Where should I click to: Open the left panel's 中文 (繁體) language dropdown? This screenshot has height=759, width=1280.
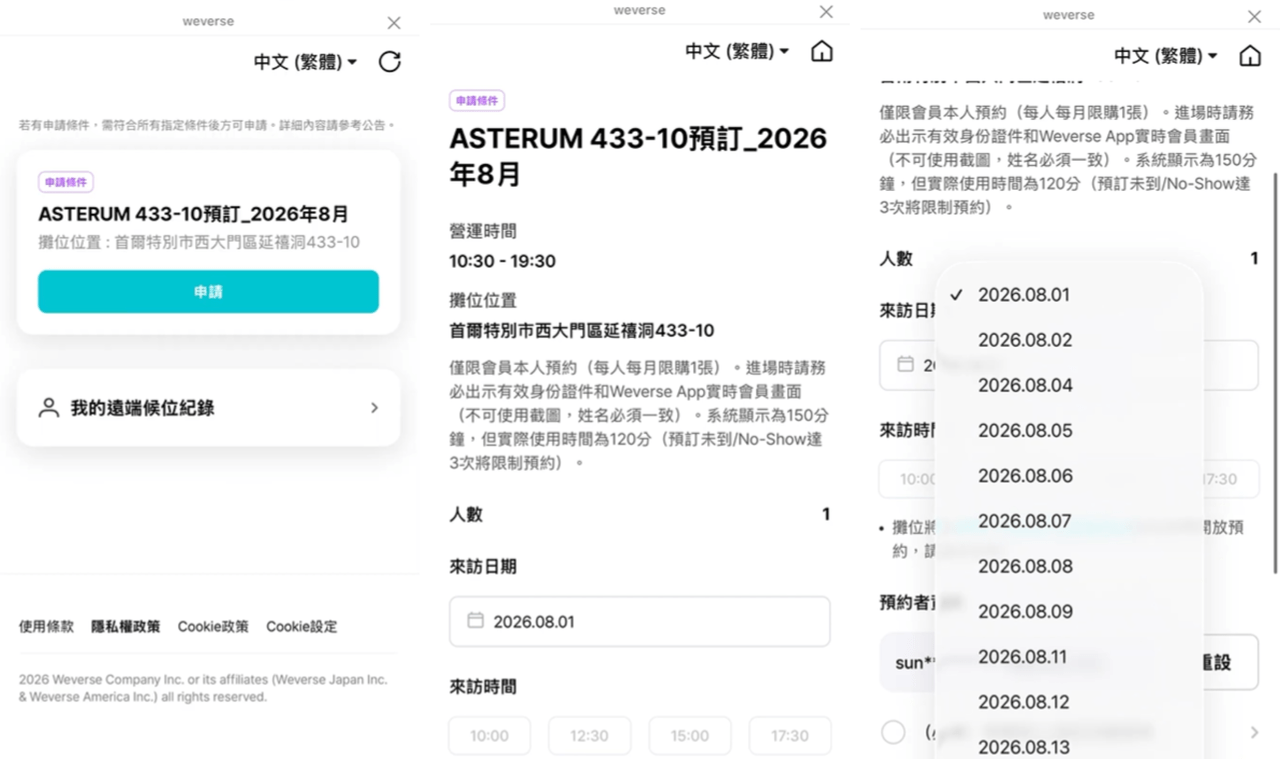click(305, 62)
